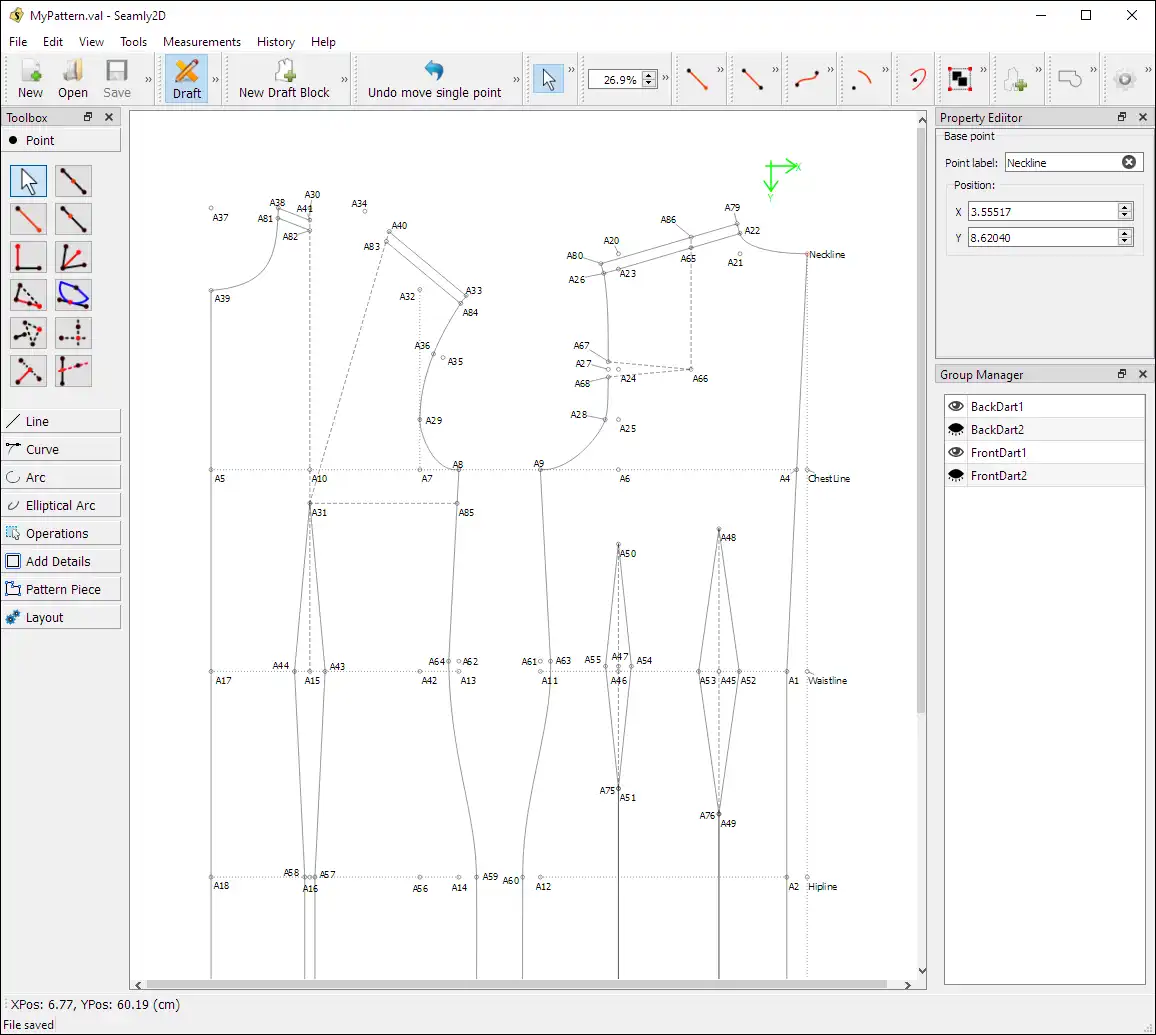Activate Draft mode from the toolbar
Screen dimensions: 1156x1035
click(x=186, y=78)
